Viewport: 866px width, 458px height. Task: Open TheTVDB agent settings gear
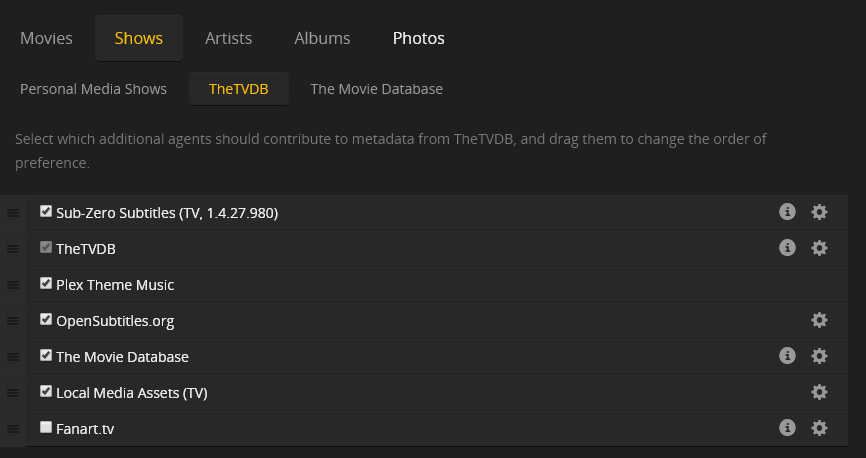coord(819,248)
